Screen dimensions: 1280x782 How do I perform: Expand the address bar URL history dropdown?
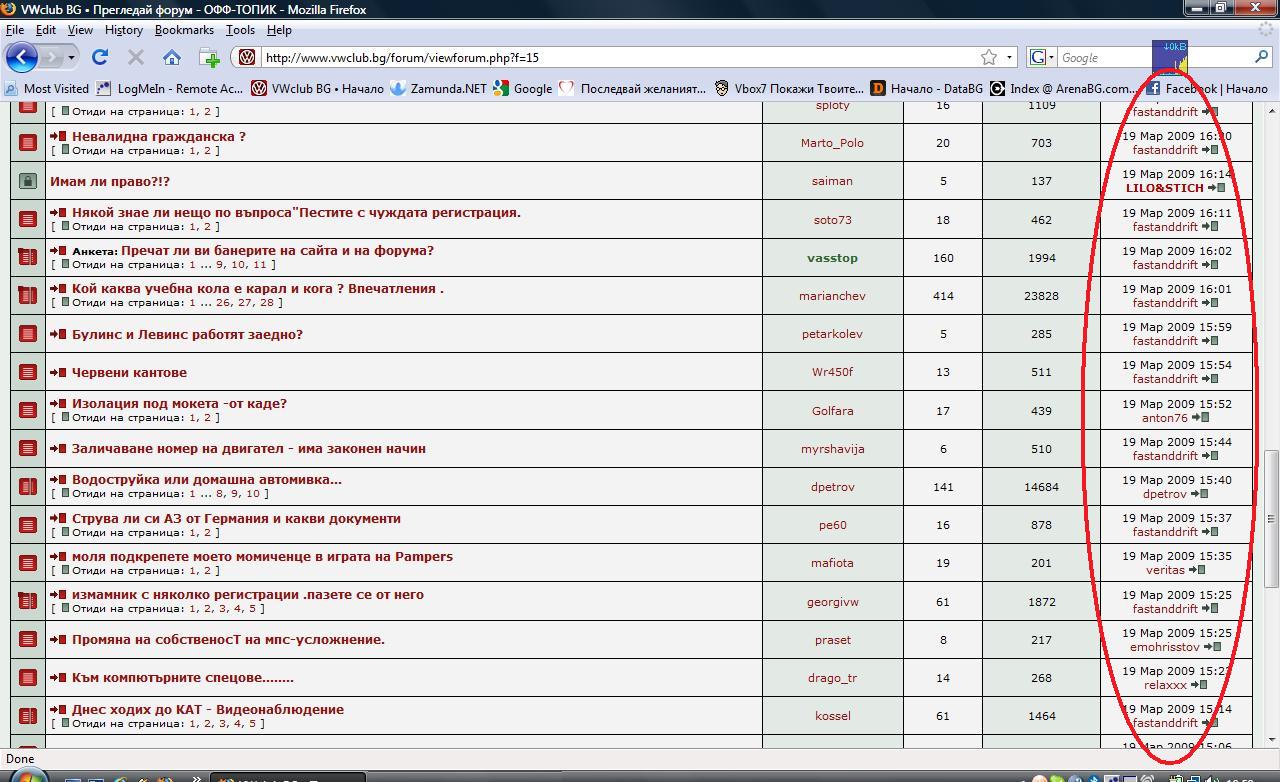point(1009,58)
